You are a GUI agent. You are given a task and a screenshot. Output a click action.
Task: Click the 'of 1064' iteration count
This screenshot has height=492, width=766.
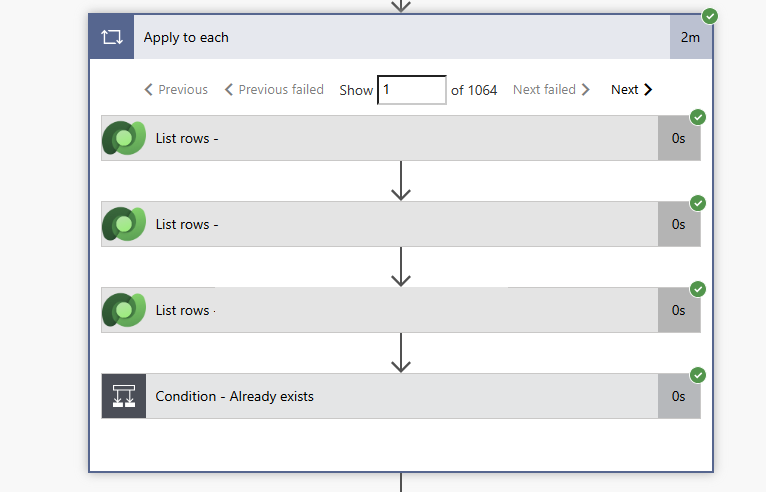(474, 90)
